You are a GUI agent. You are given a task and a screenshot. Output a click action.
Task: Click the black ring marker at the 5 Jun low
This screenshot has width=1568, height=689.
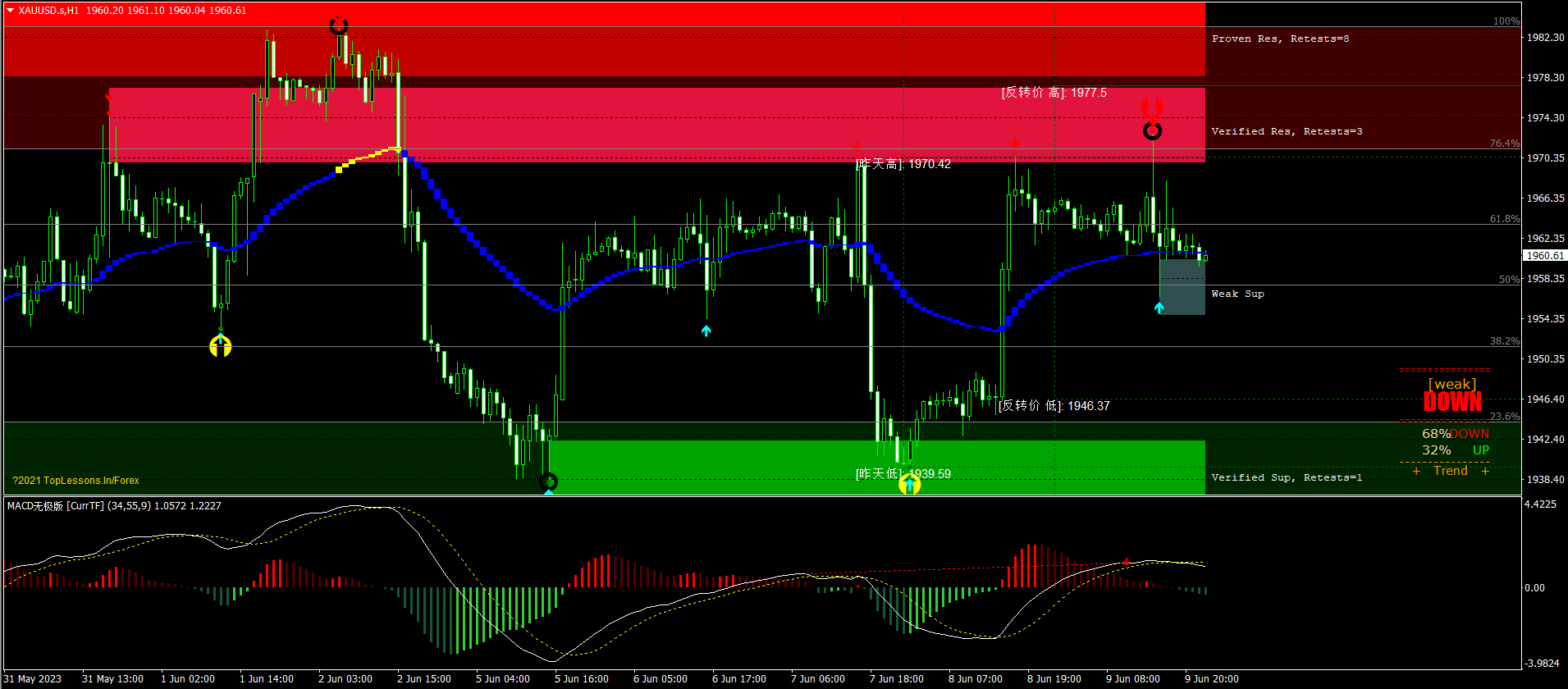click(548, 481)
